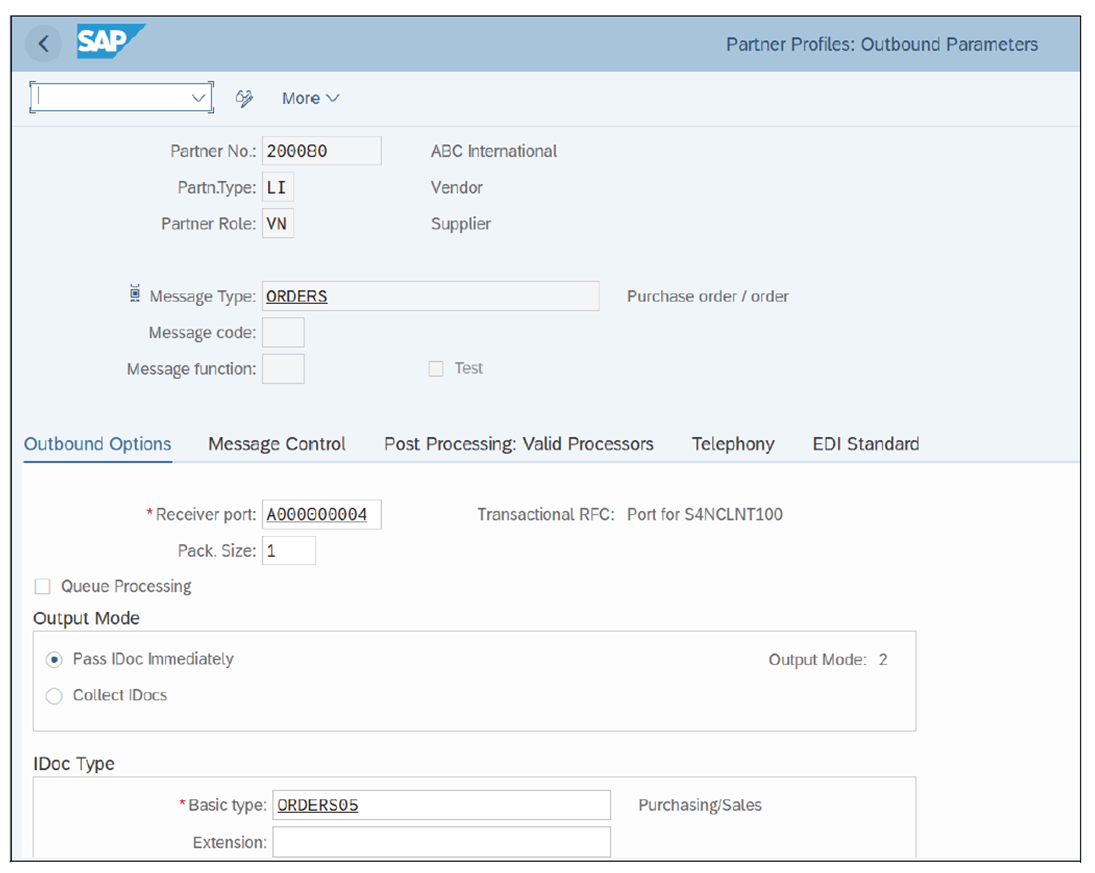Enable the Test checkbox
The width and height of the screenshot is (1095, 873).
436,368
